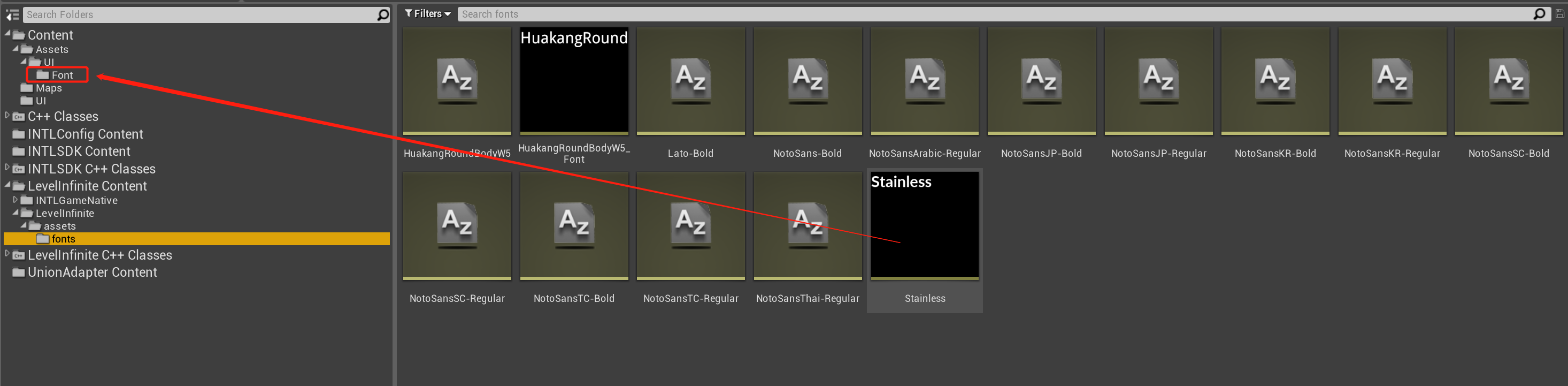Open the Filters dropdown

tap(428, 14)
